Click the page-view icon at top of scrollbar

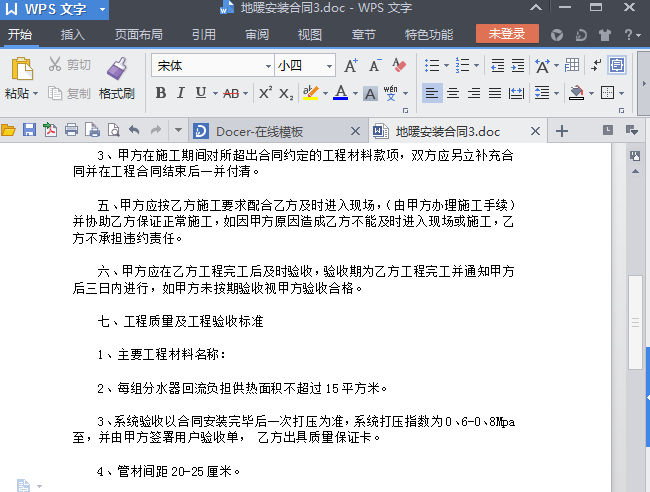(635, 156)
